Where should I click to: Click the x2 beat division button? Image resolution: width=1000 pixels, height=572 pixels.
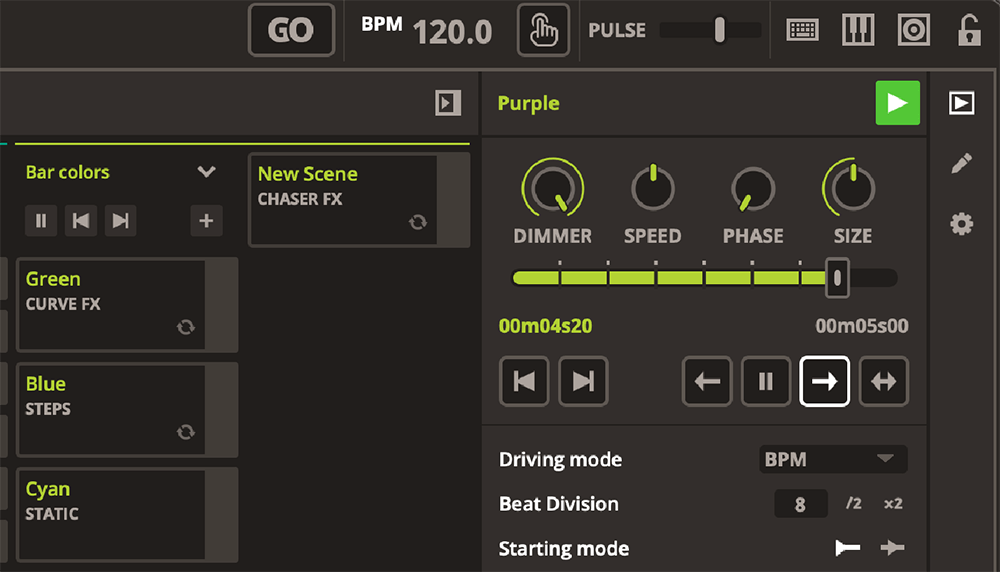(x=892, y=504)
